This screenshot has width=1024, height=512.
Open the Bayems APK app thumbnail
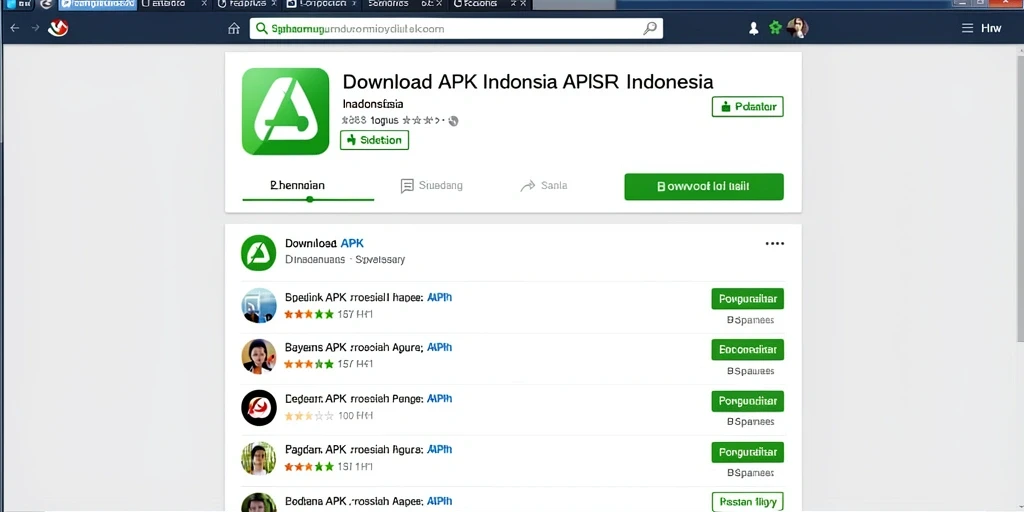coord(259,356)
